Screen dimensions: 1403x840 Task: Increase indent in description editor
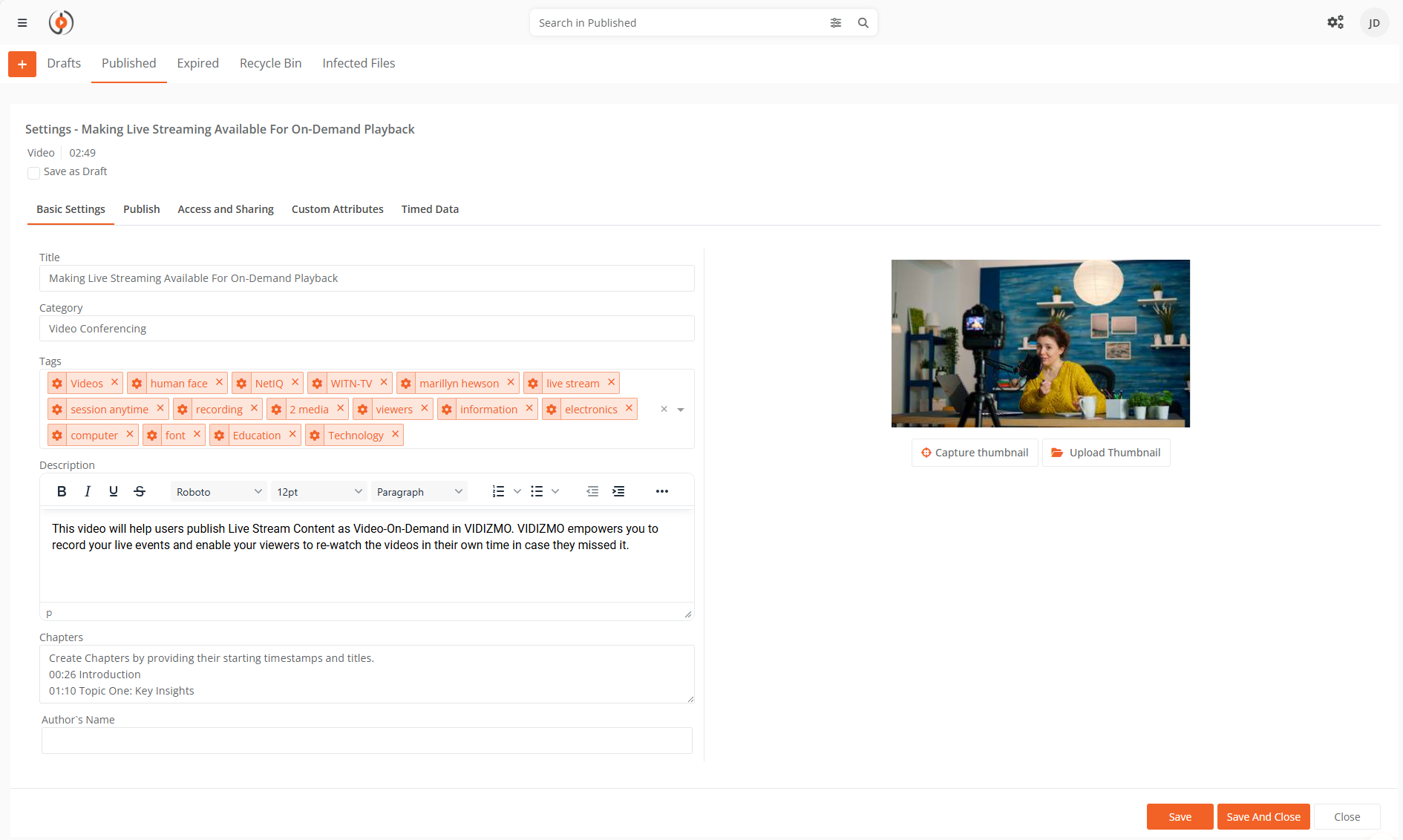[x=618, y=491]
